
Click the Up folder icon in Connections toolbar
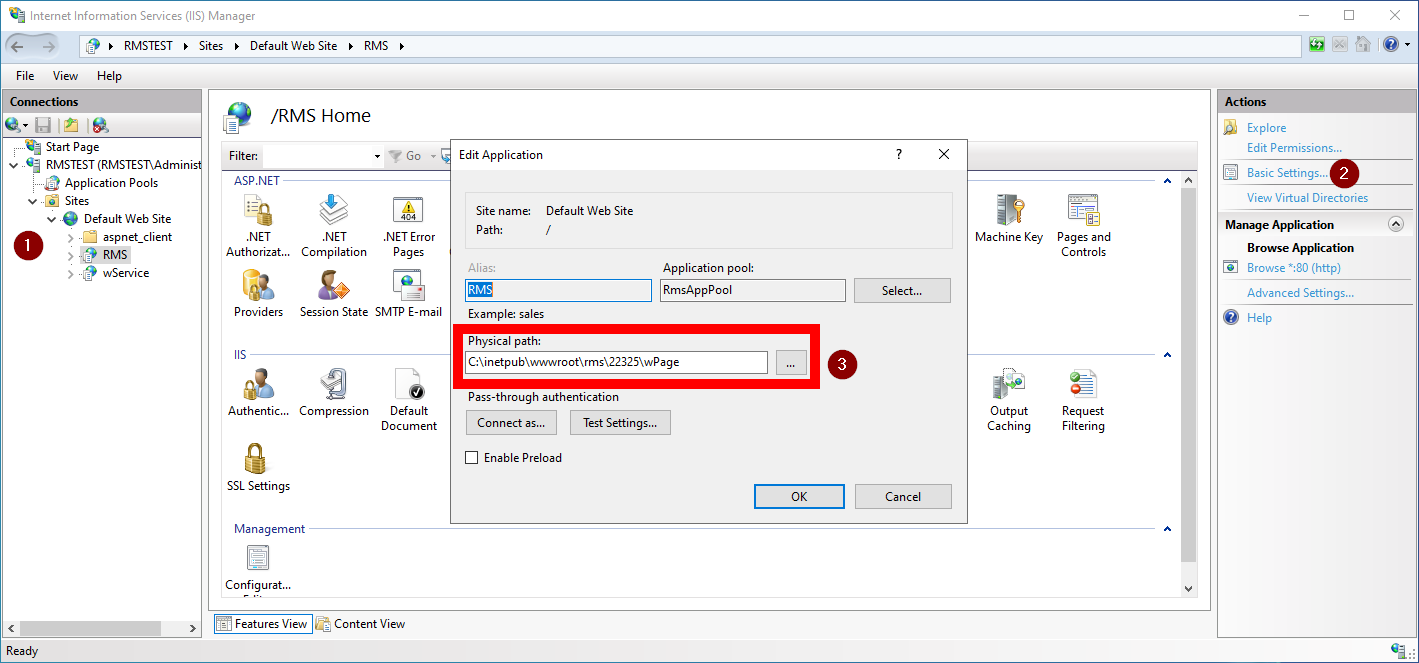pyautogui.click(x=71, y=125)
